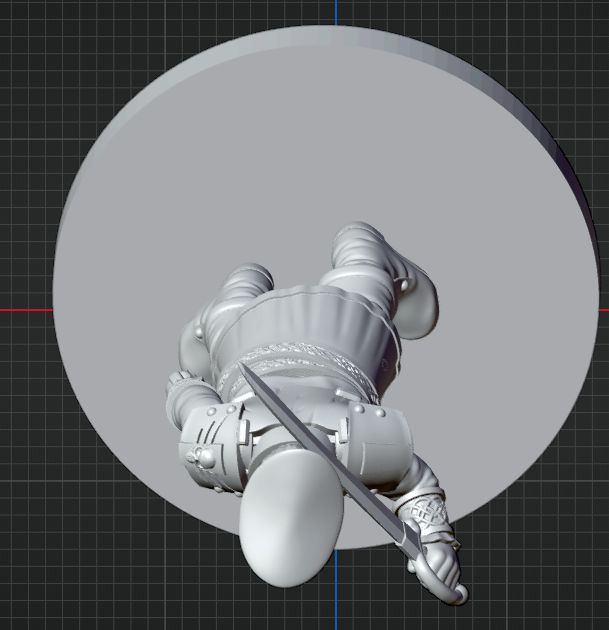Click the empty grid in the top-left corner

[40, 40]
